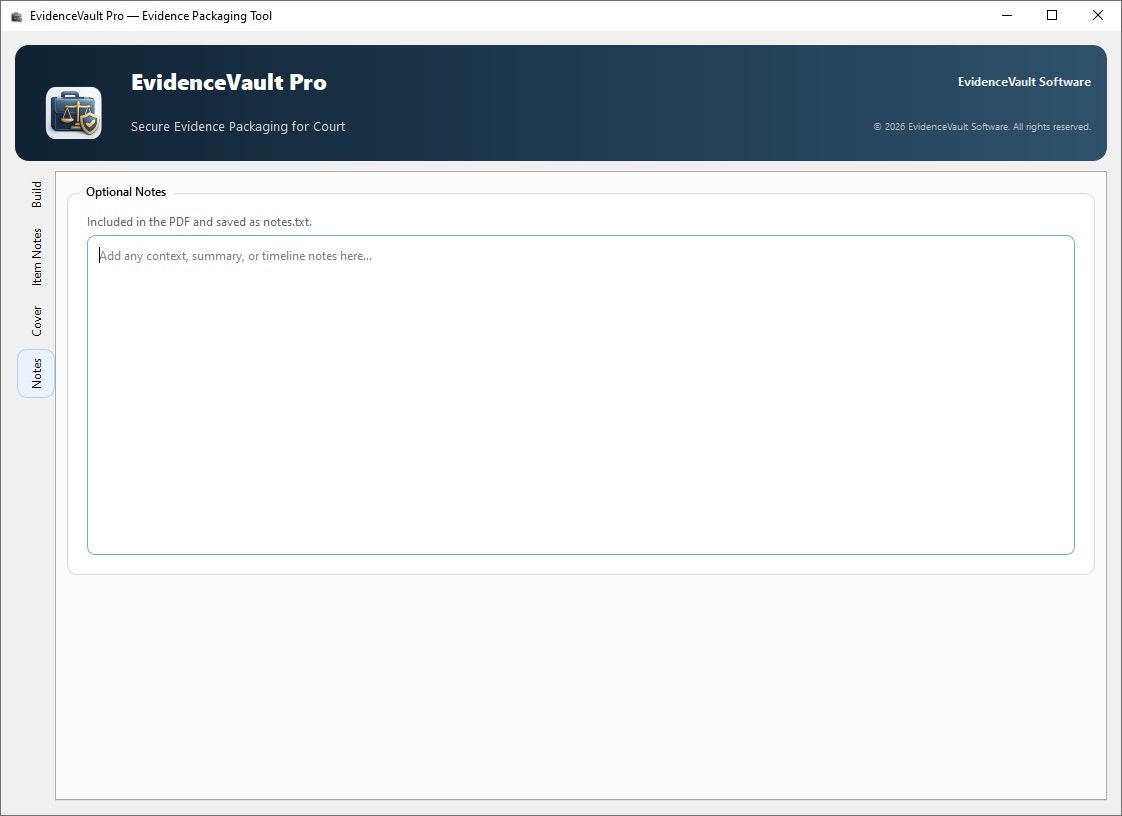Switch to the Build tab

(x=36, y=192)
